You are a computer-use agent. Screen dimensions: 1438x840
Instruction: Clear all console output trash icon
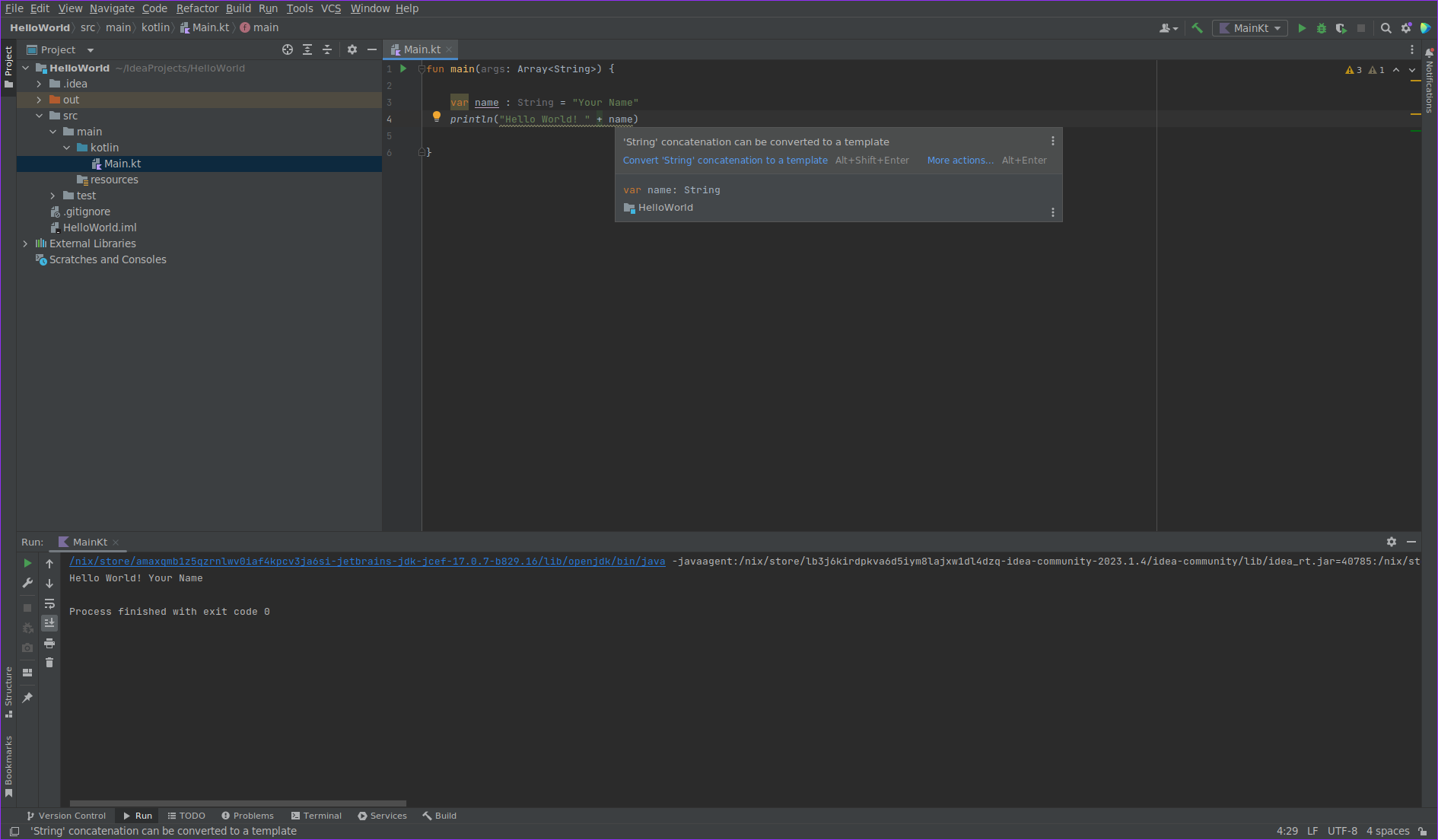pos(49,663)
